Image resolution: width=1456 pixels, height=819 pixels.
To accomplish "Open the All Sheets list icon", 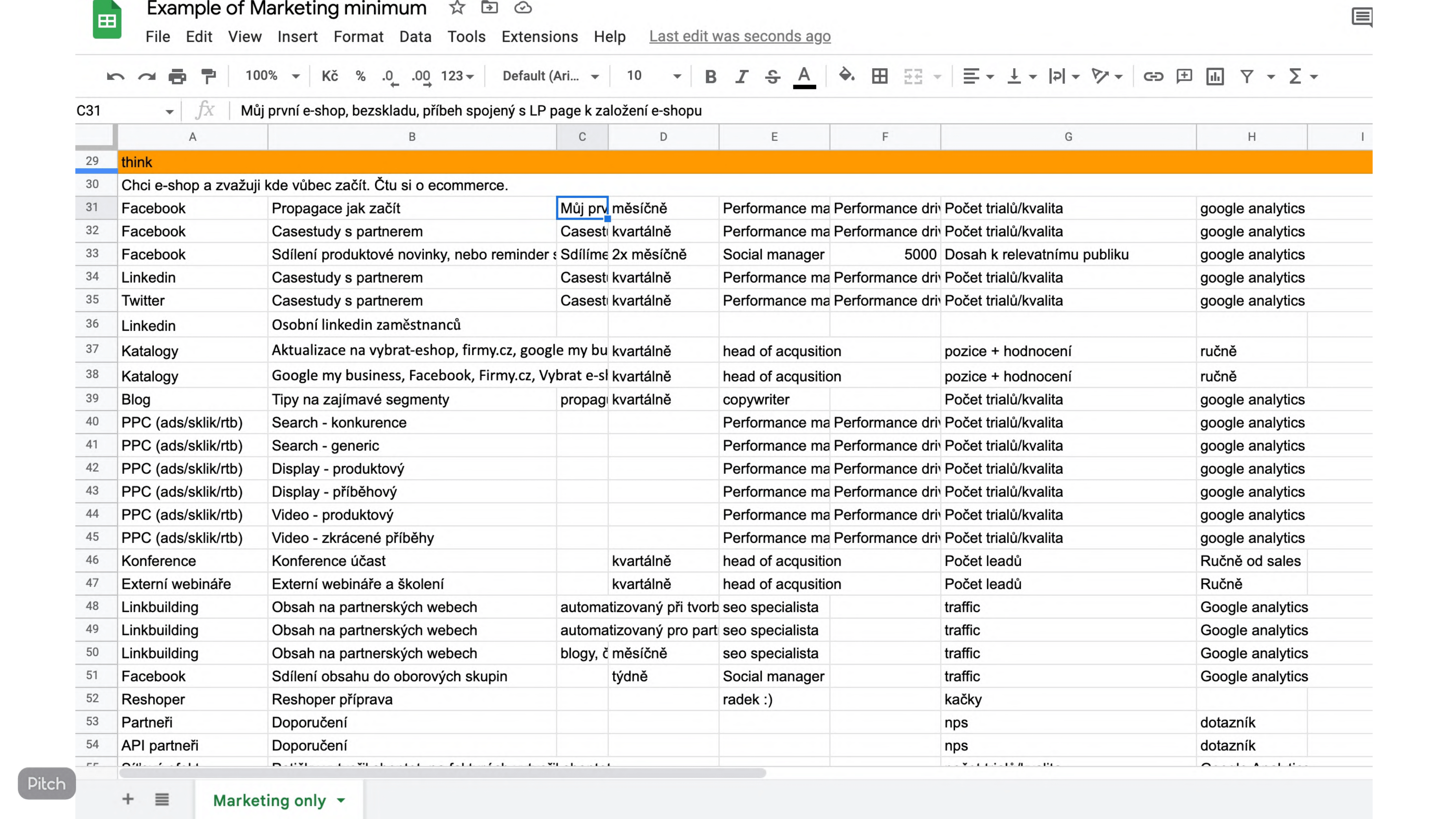I will (162, 799).
